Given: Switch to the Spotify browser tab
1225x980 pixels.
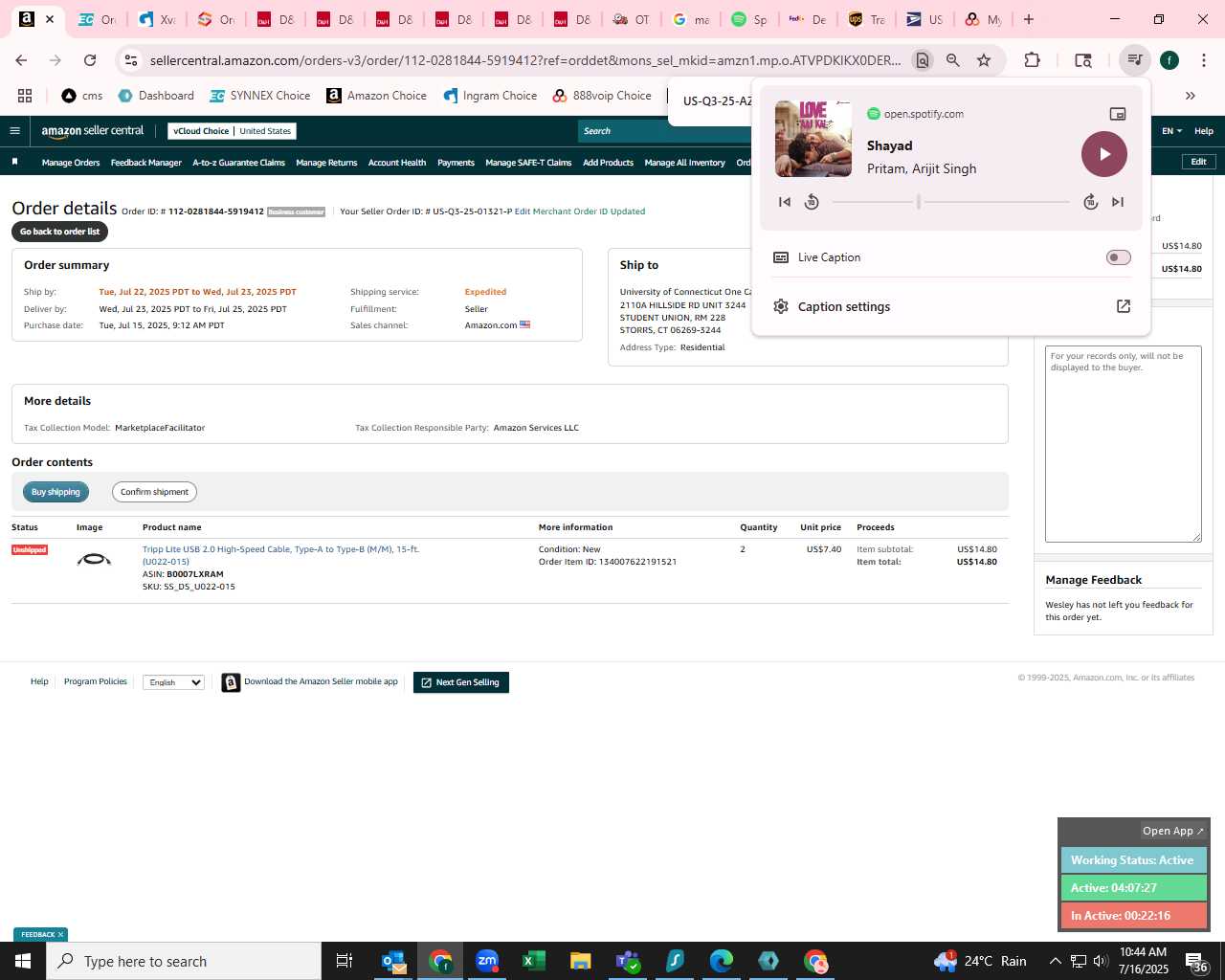Looking at the screenshot, I should (x=749, y=19).
